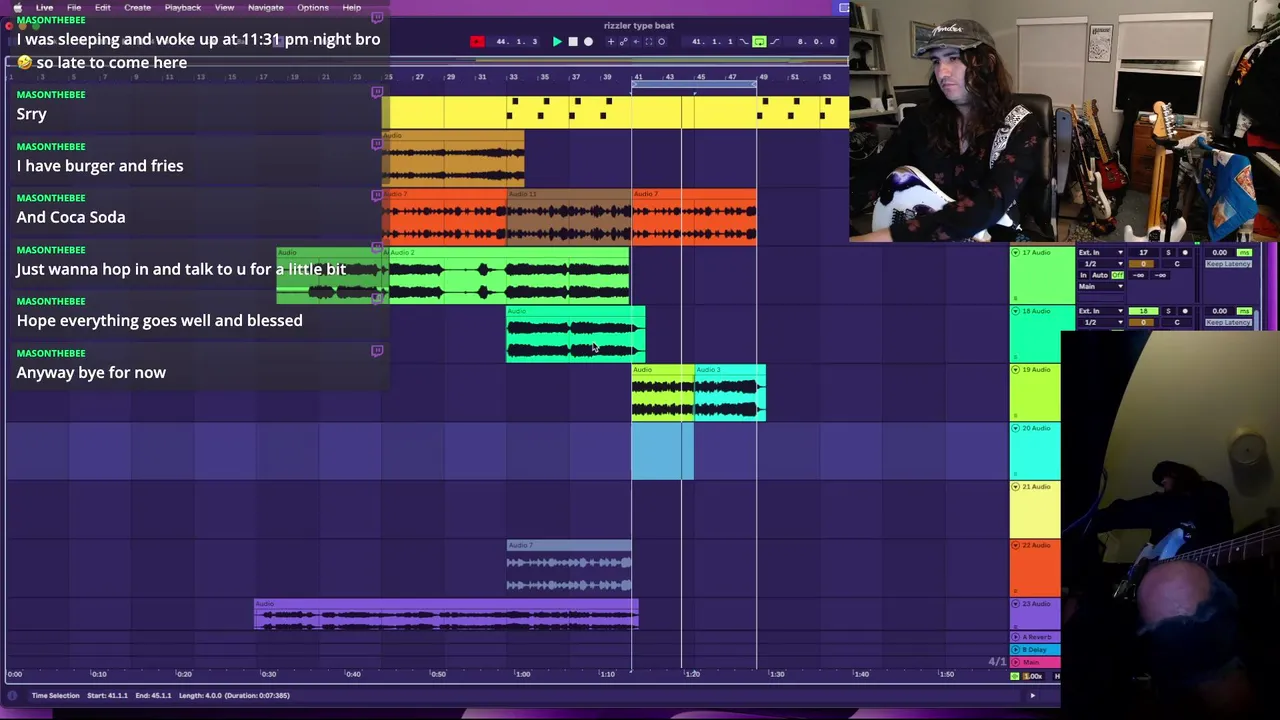Expand the A Reverb return track
The image size is (1280, 720).
pos(1016,637)
